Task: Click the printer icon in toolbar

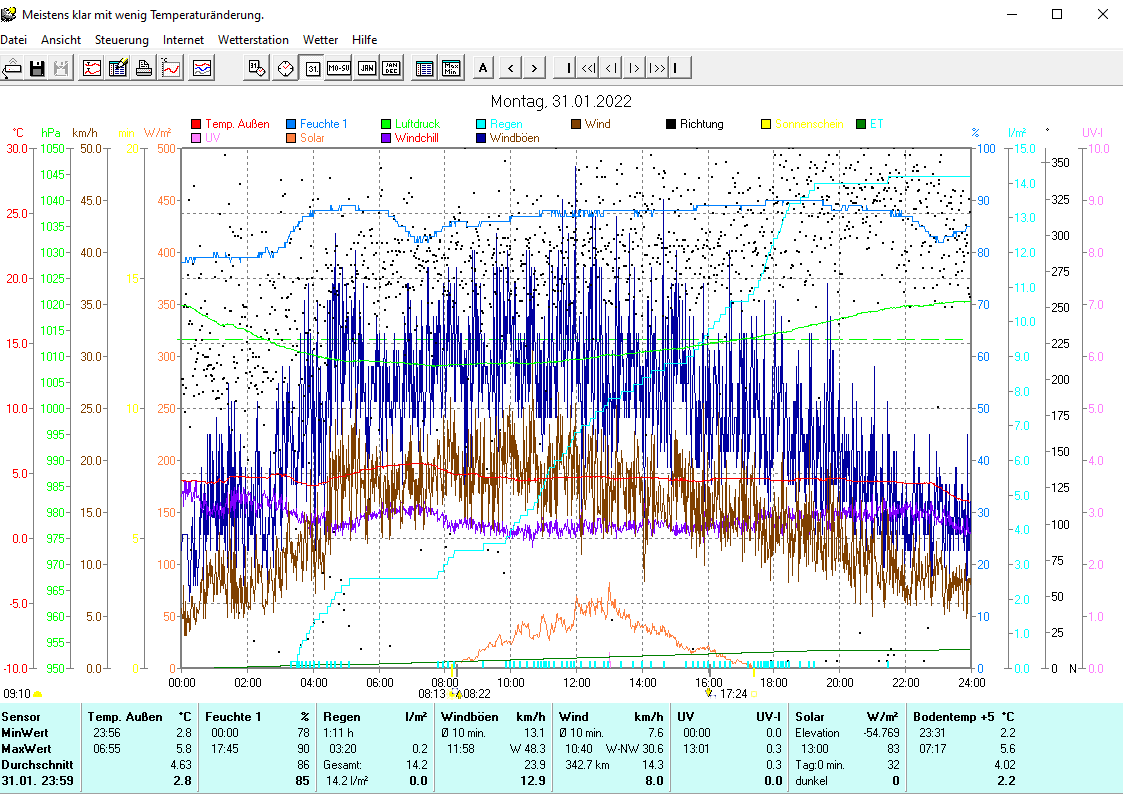Action: tap(145, 68)
